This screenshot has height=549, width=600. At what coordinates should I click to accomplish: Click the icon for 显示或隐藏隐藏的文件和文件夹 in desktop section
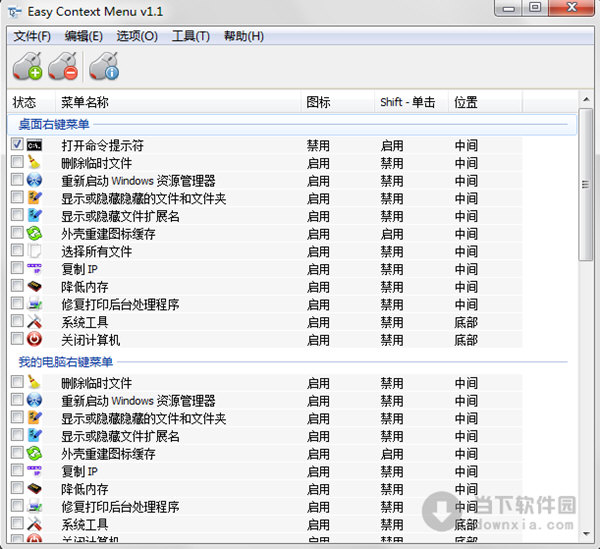[34, 197]
